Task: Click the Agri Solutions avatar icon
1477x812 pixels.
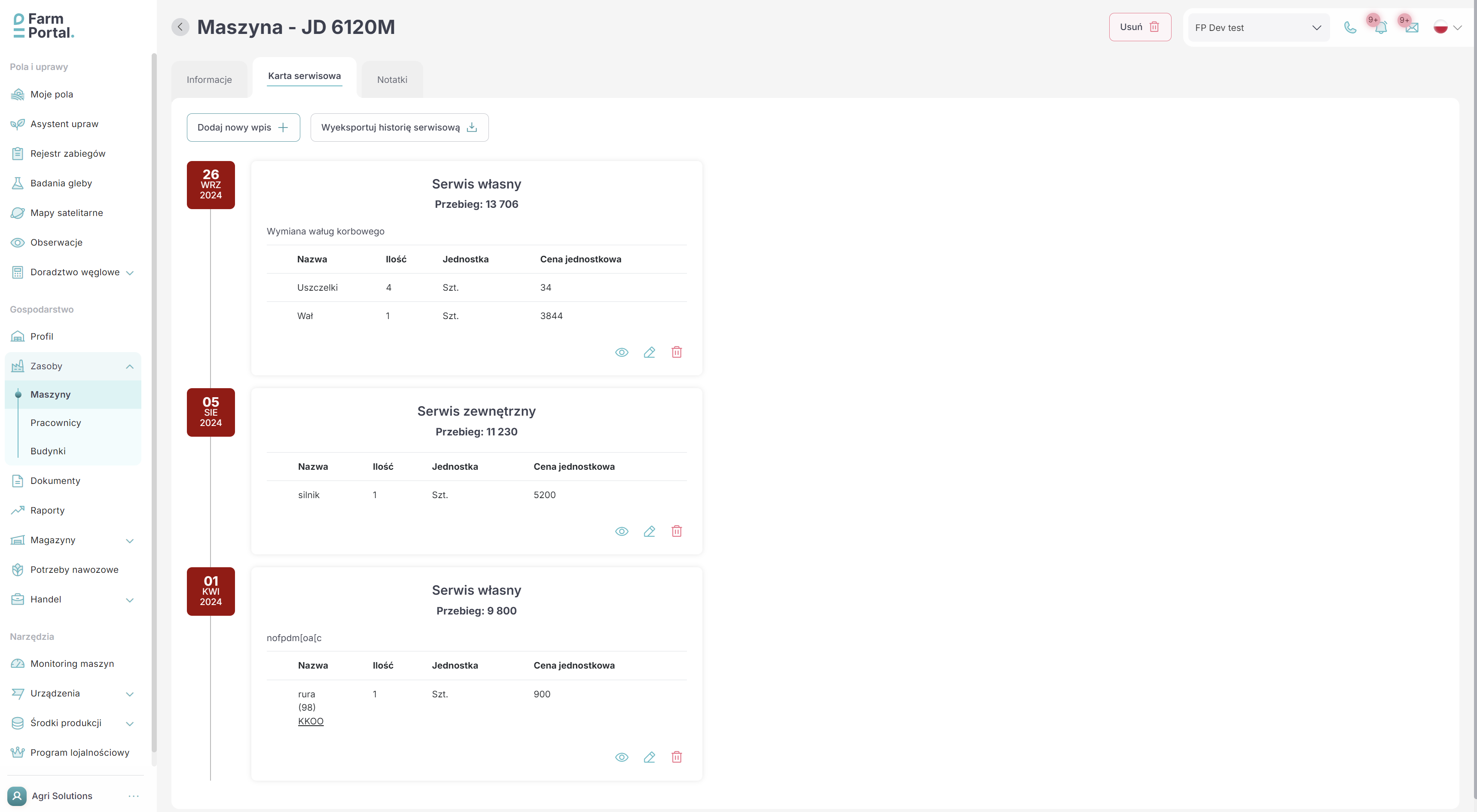Action: (17, 796)
